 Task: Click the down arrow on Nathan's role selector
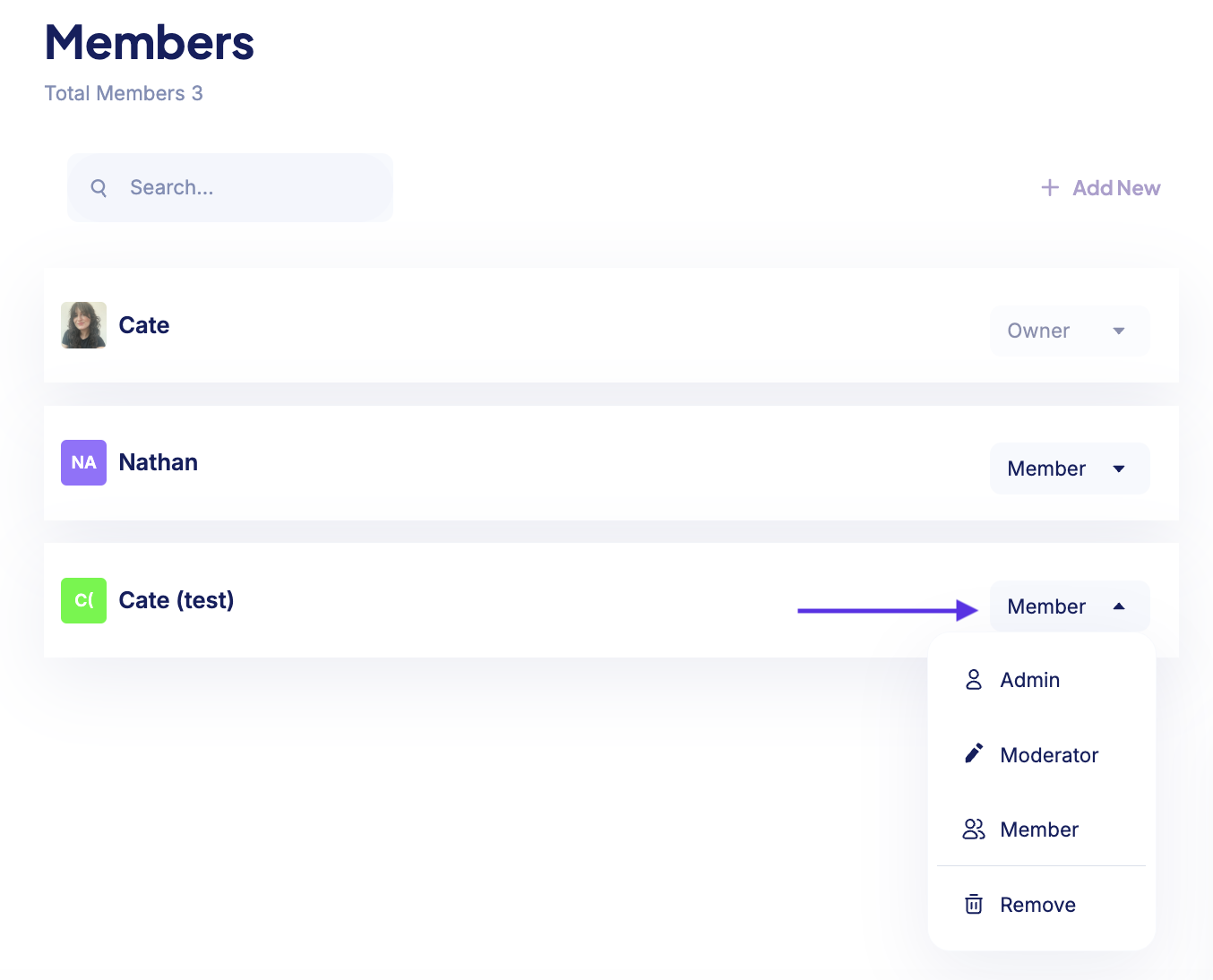(1119, 469)
